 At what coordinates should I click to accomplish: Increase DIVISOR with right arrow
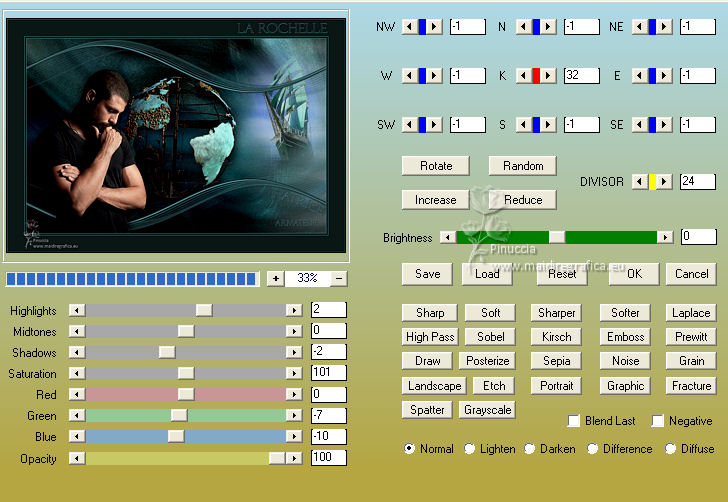point(664,182)
